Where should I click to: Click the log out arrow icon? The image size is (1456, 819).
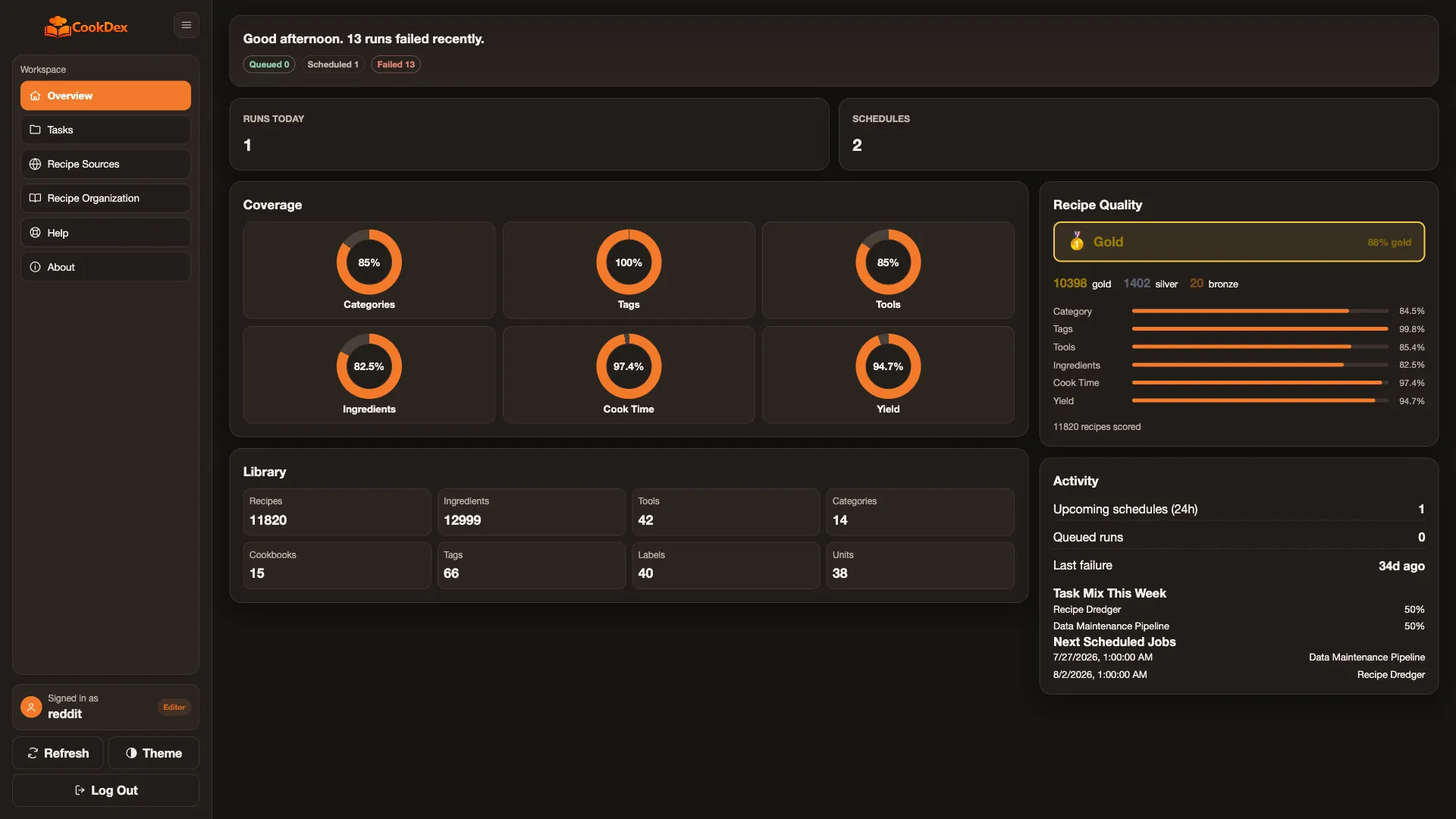point(80,790)
